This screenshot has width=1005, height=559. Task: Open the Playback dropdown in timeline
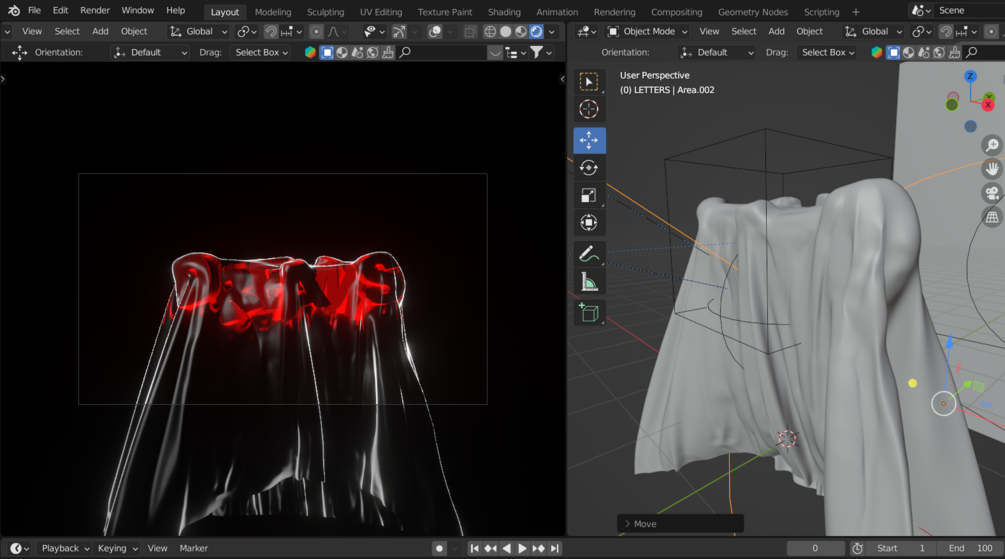pyautogui.click(x=65, y=548)
